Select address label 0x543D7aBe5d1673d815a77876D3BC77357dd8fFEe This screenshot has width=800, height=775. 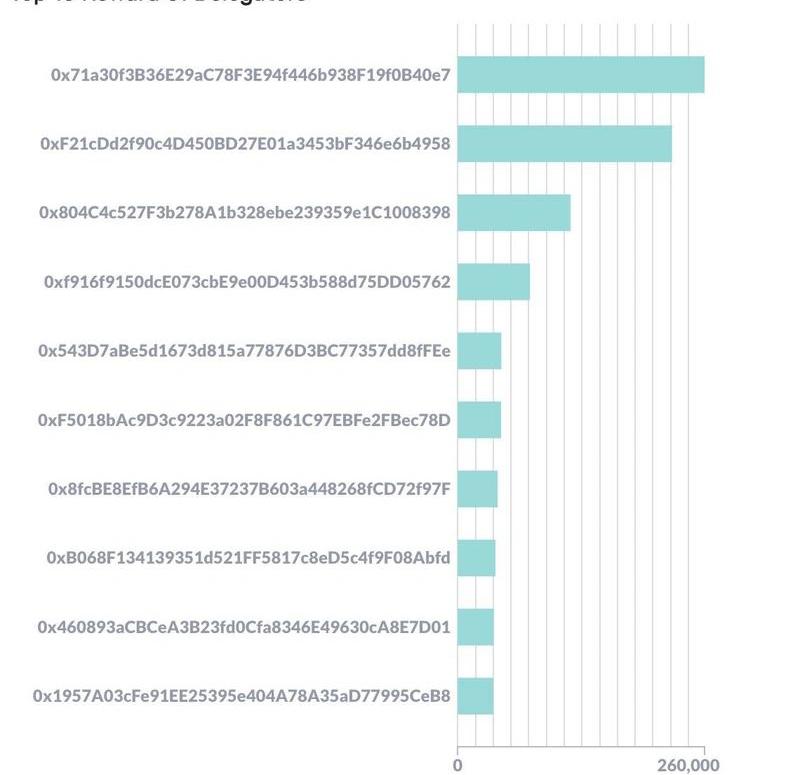pyautogui.click(x=244, y=351)
